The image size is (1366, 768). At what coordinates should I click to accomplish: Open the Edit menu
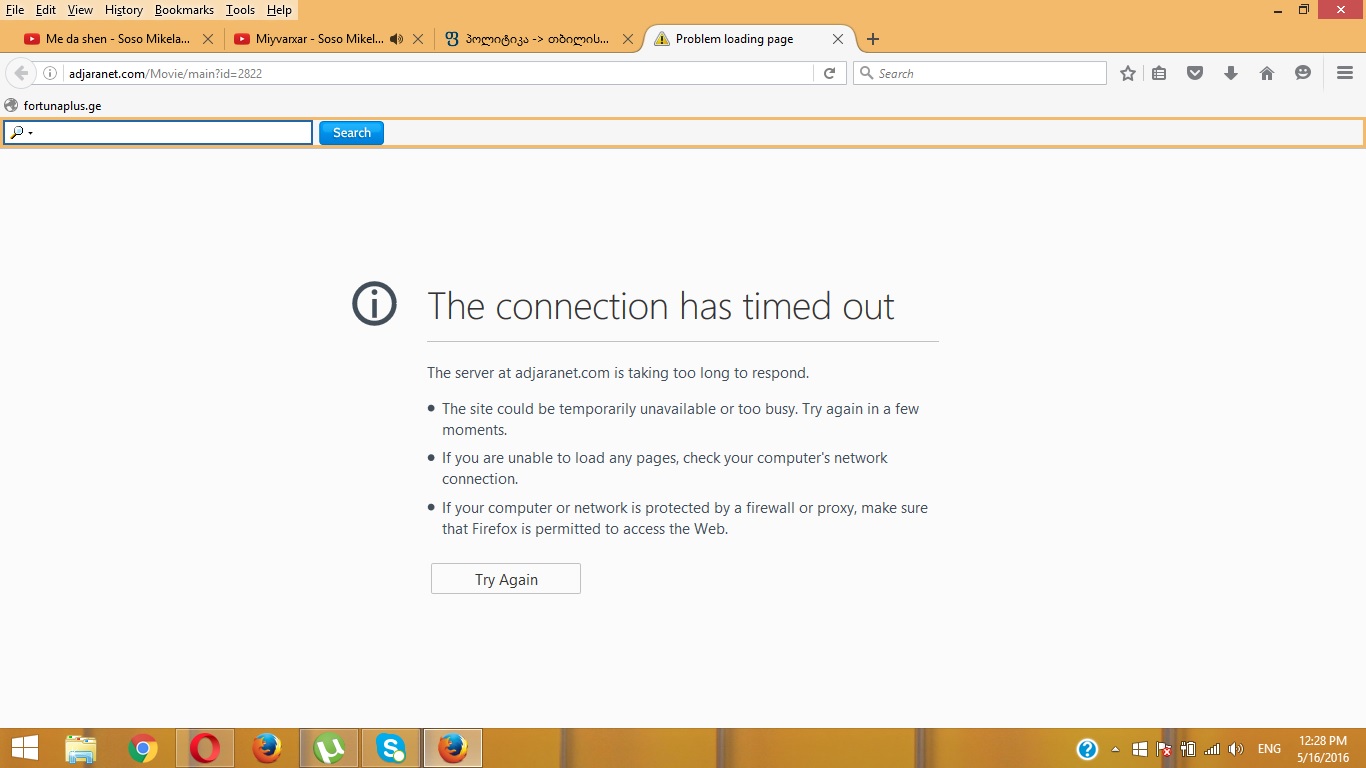46,10
